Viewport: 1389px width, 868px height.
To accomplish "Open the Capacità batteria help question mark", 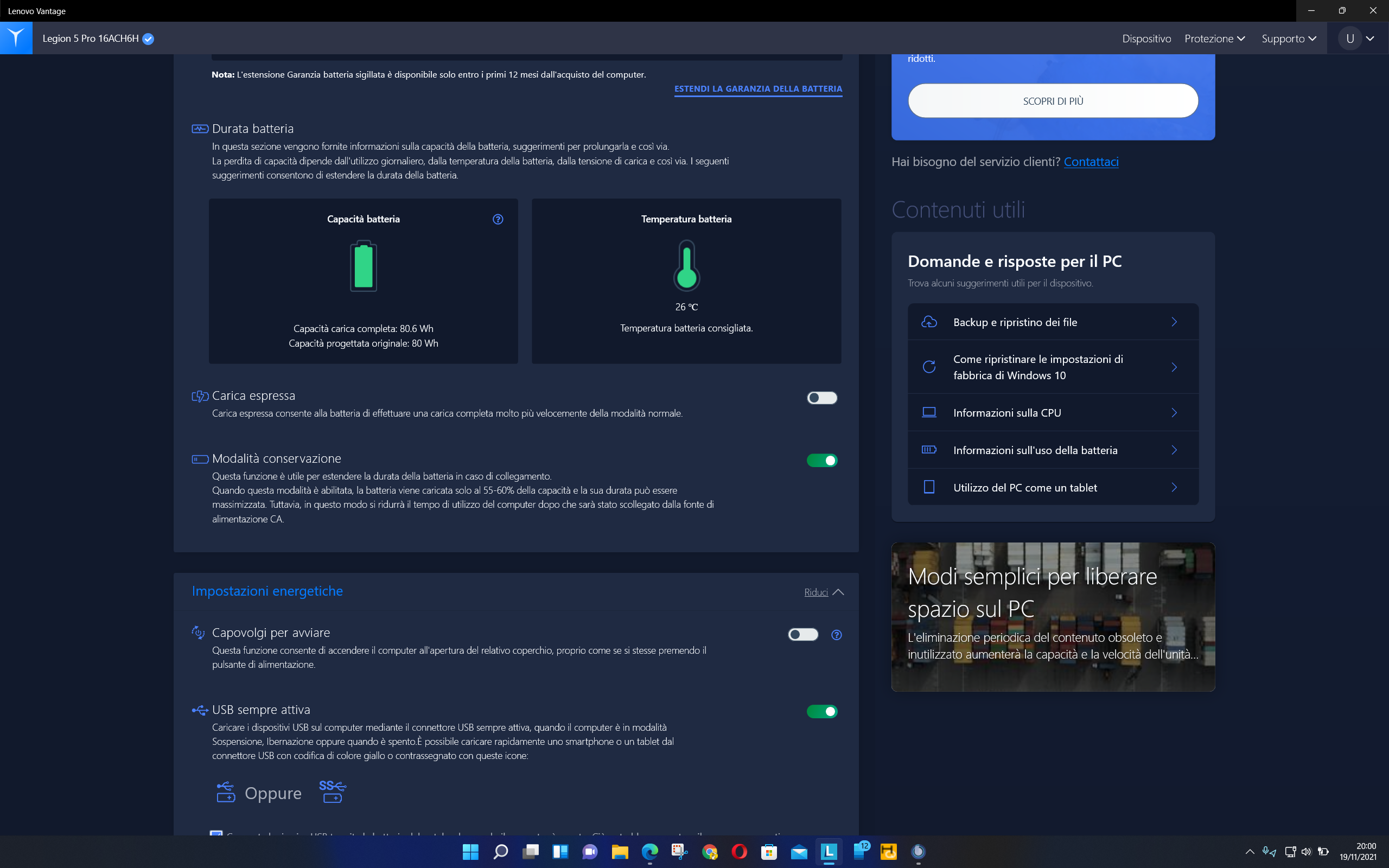I will pyautogui.click(x=498, y=219).
